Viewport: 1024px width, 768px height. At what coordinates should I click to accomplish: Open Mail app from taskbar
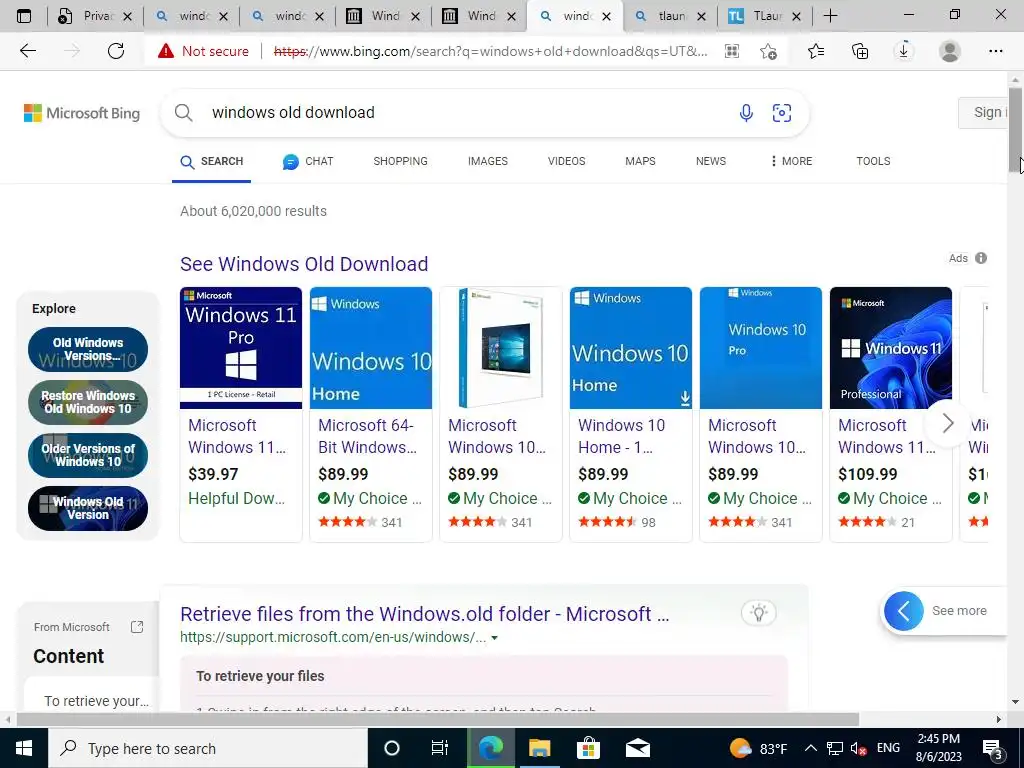point(637,748)
